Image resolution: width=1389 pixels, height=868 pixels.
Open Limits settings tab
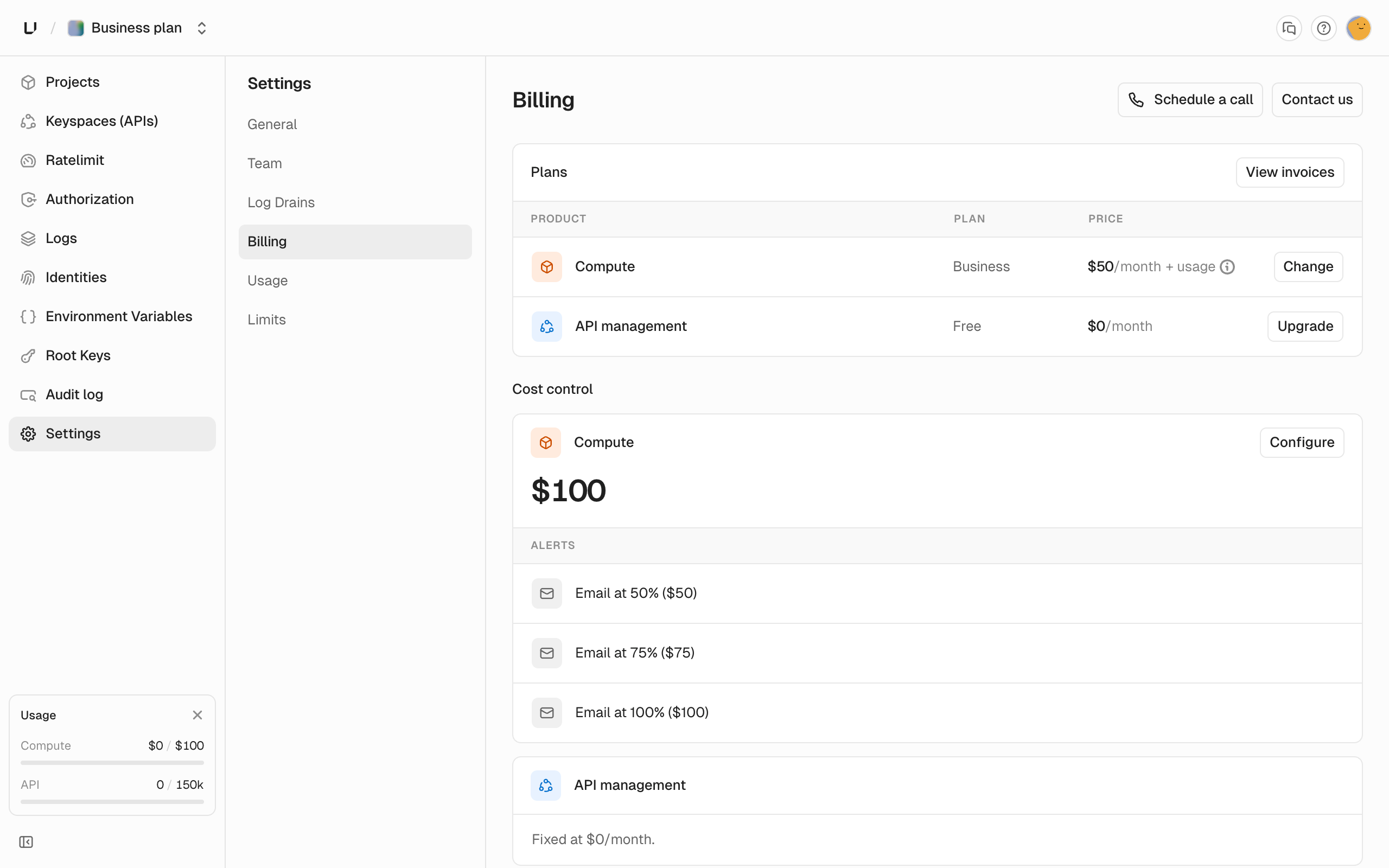355,320
